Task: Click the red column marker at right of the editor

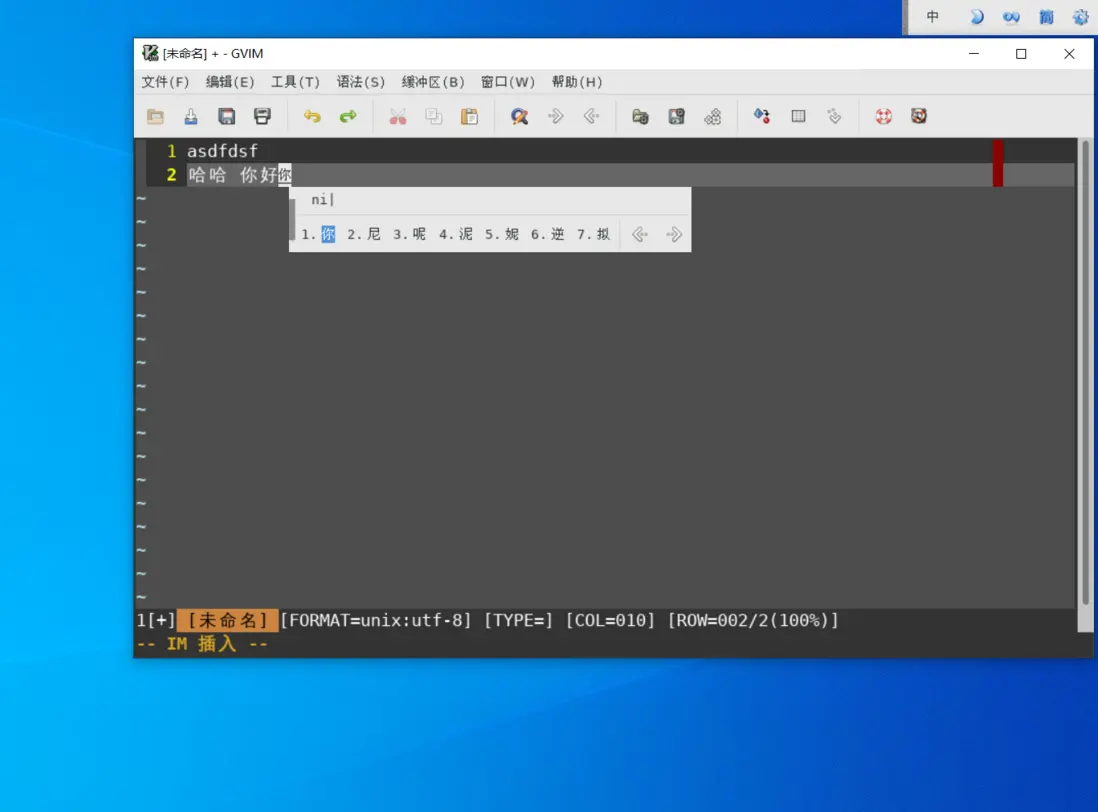Action: tap(998, 163)
